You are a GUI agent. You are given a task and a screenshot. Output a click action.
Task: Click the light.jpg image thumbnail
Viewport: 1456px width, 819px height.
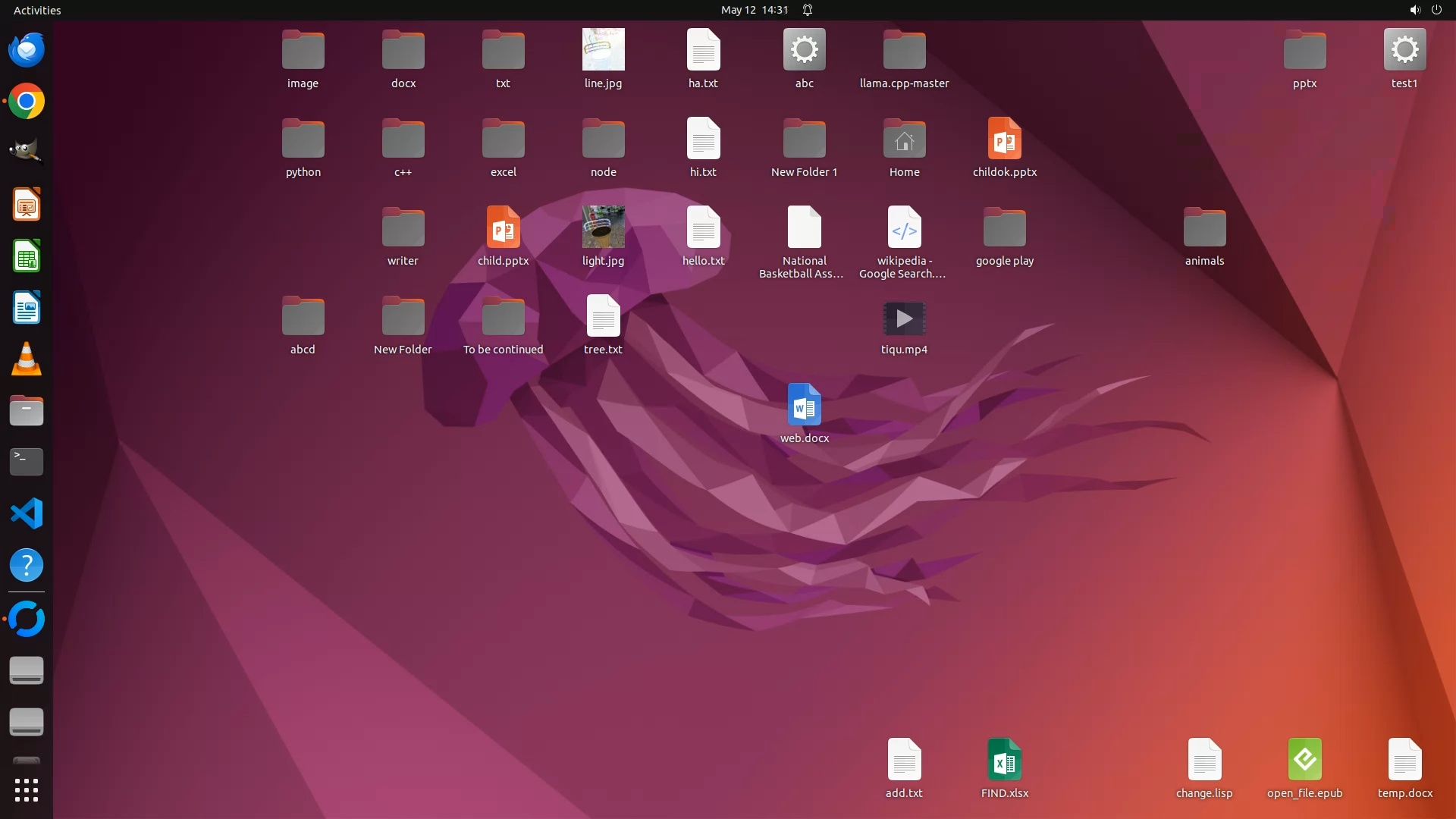(603, 227)
